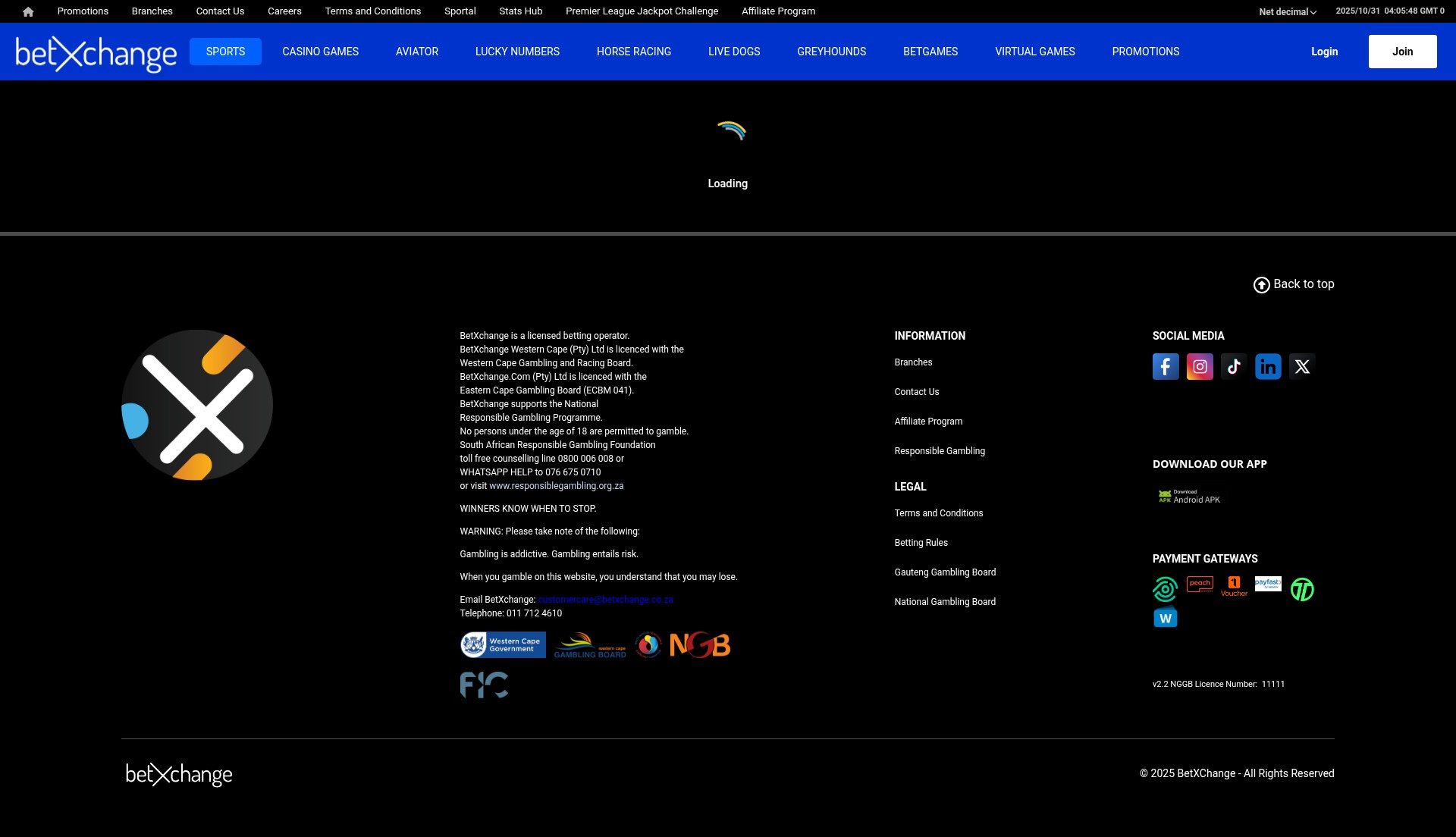Click the customercare email link
The height and width of the screenshot is (837, 1456).
(605, 600)
